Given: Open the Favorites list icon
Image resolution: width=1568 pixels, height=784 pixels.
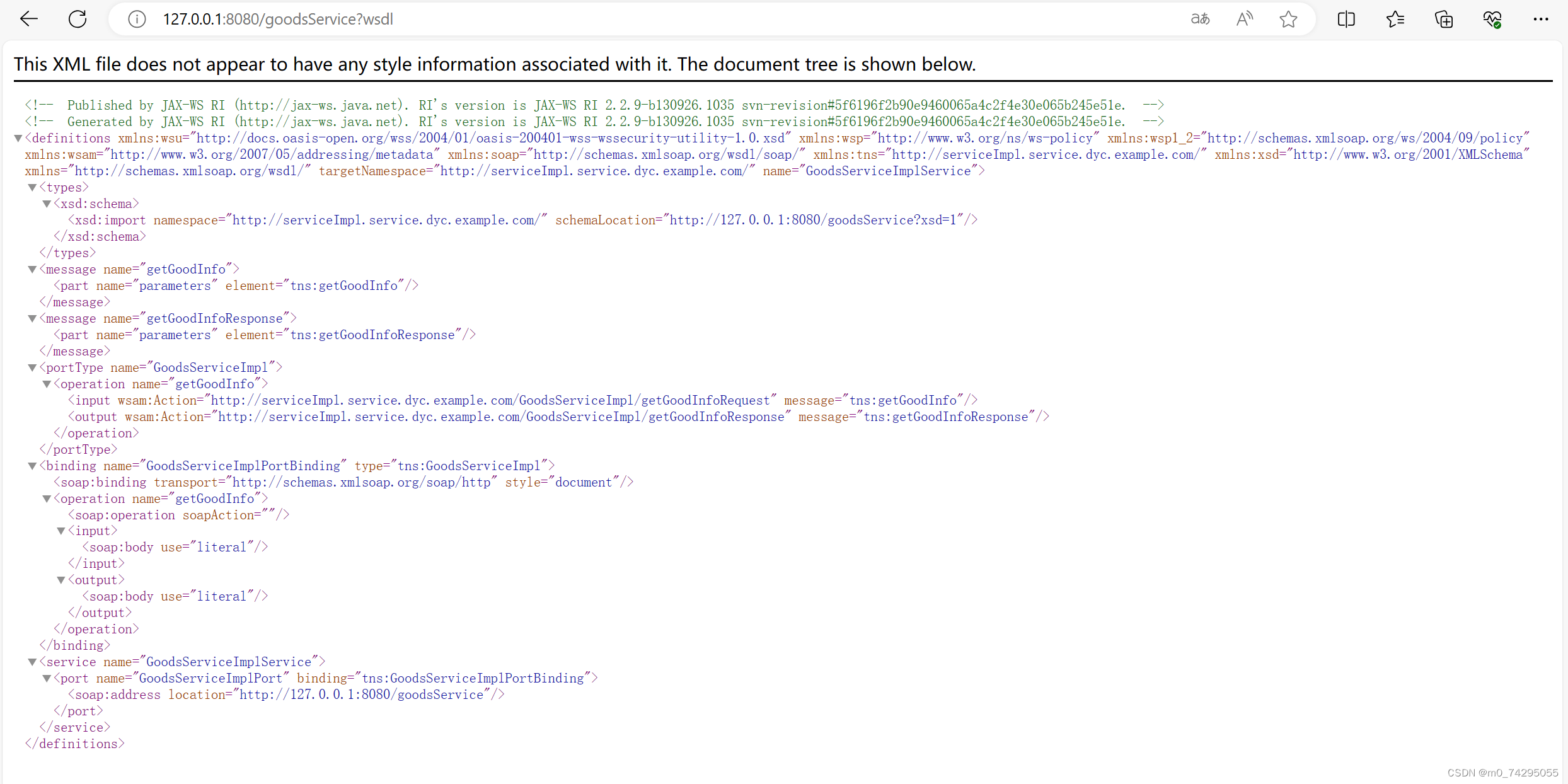Looking at the screenshot, I should [1395, 19].
